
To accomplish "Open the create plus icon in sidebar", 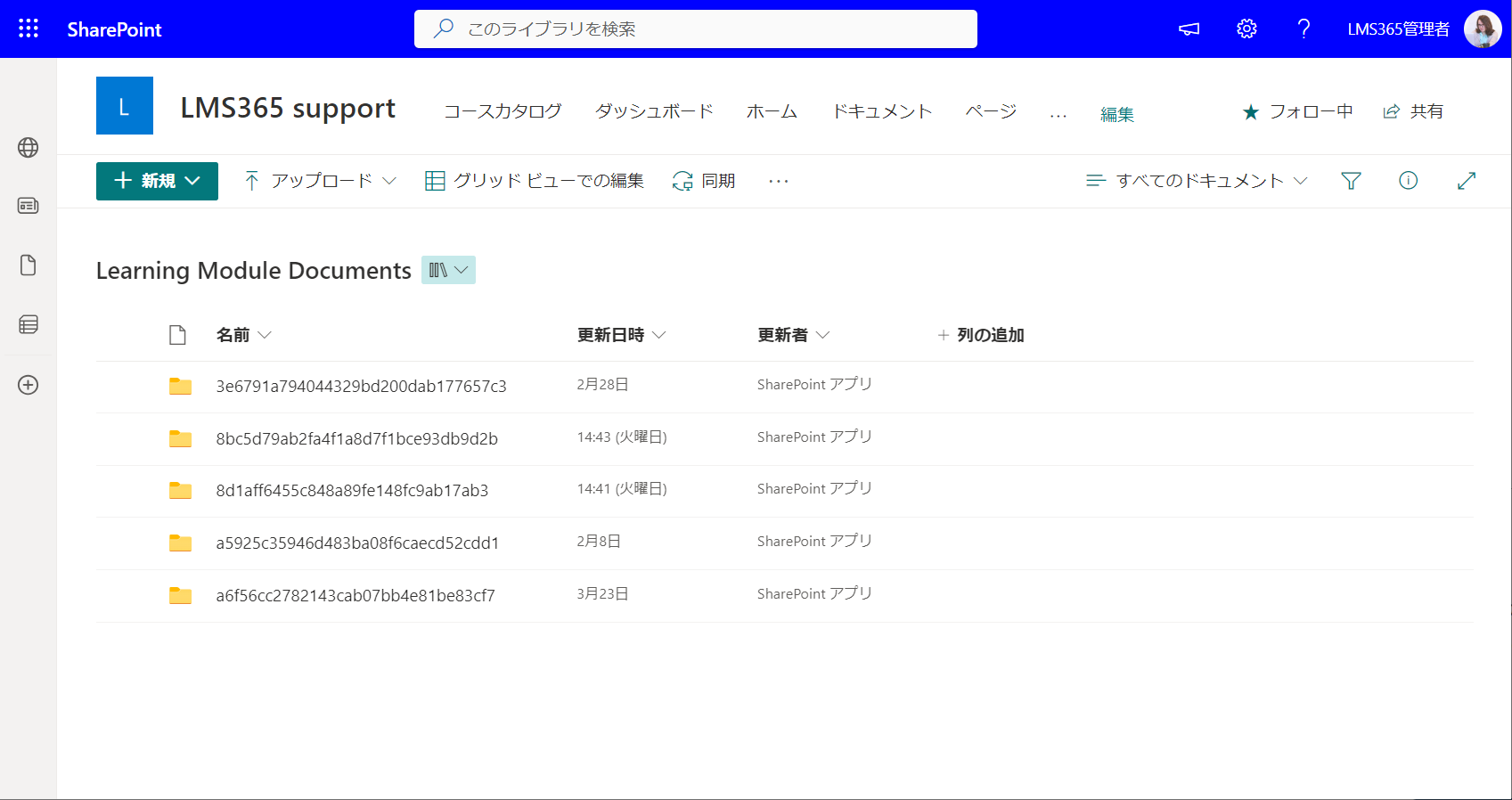I will [x=29, y=385].
